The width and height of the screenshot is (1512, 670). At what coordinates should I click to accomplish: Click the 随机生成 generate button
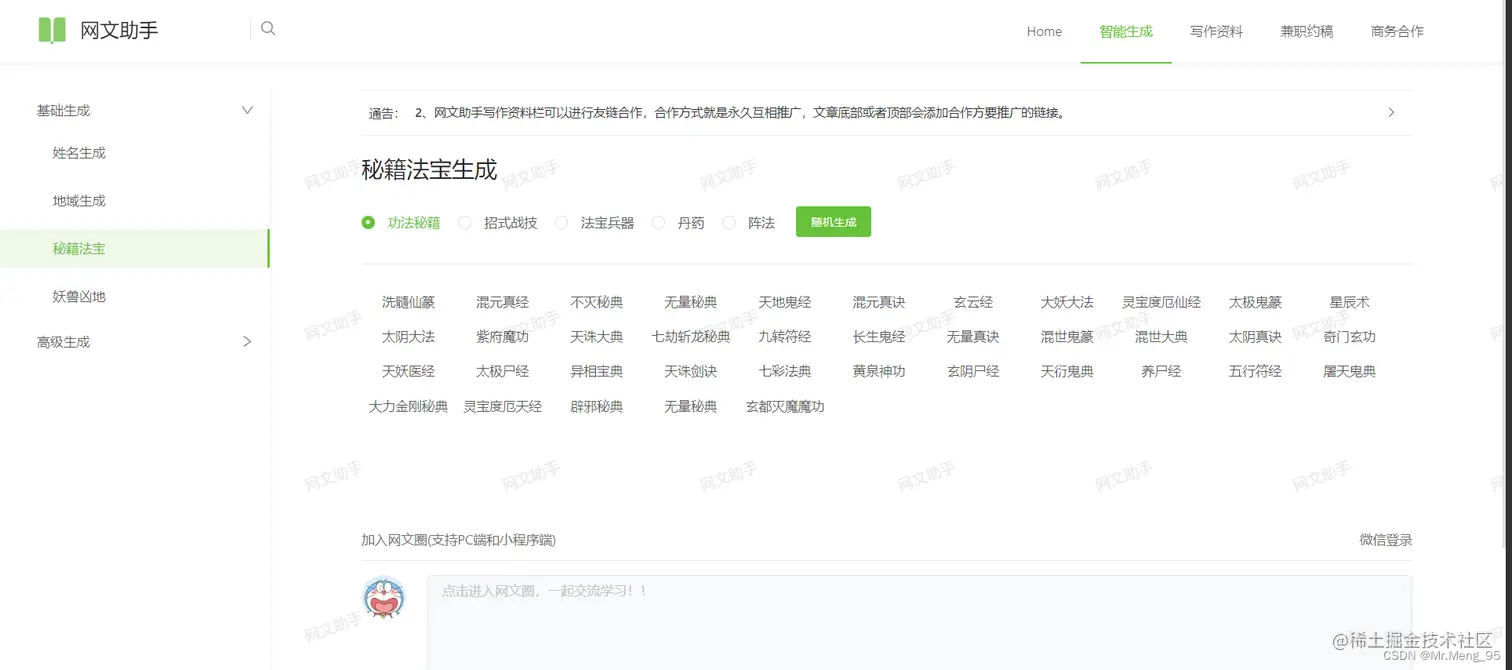(833, 221)
